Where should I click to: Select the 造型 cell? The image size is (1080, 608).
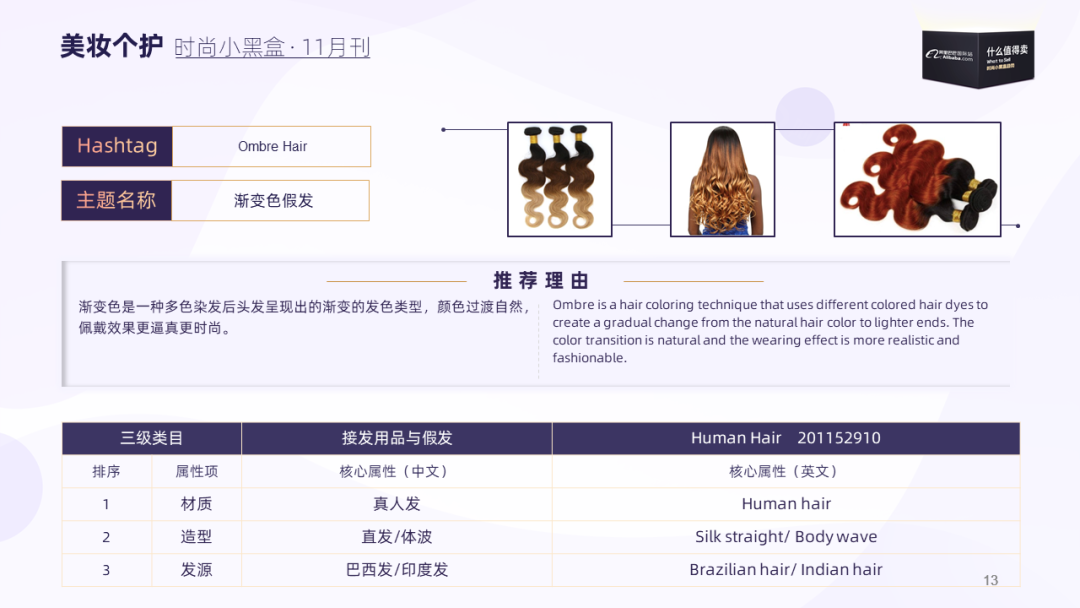[196, 537]
